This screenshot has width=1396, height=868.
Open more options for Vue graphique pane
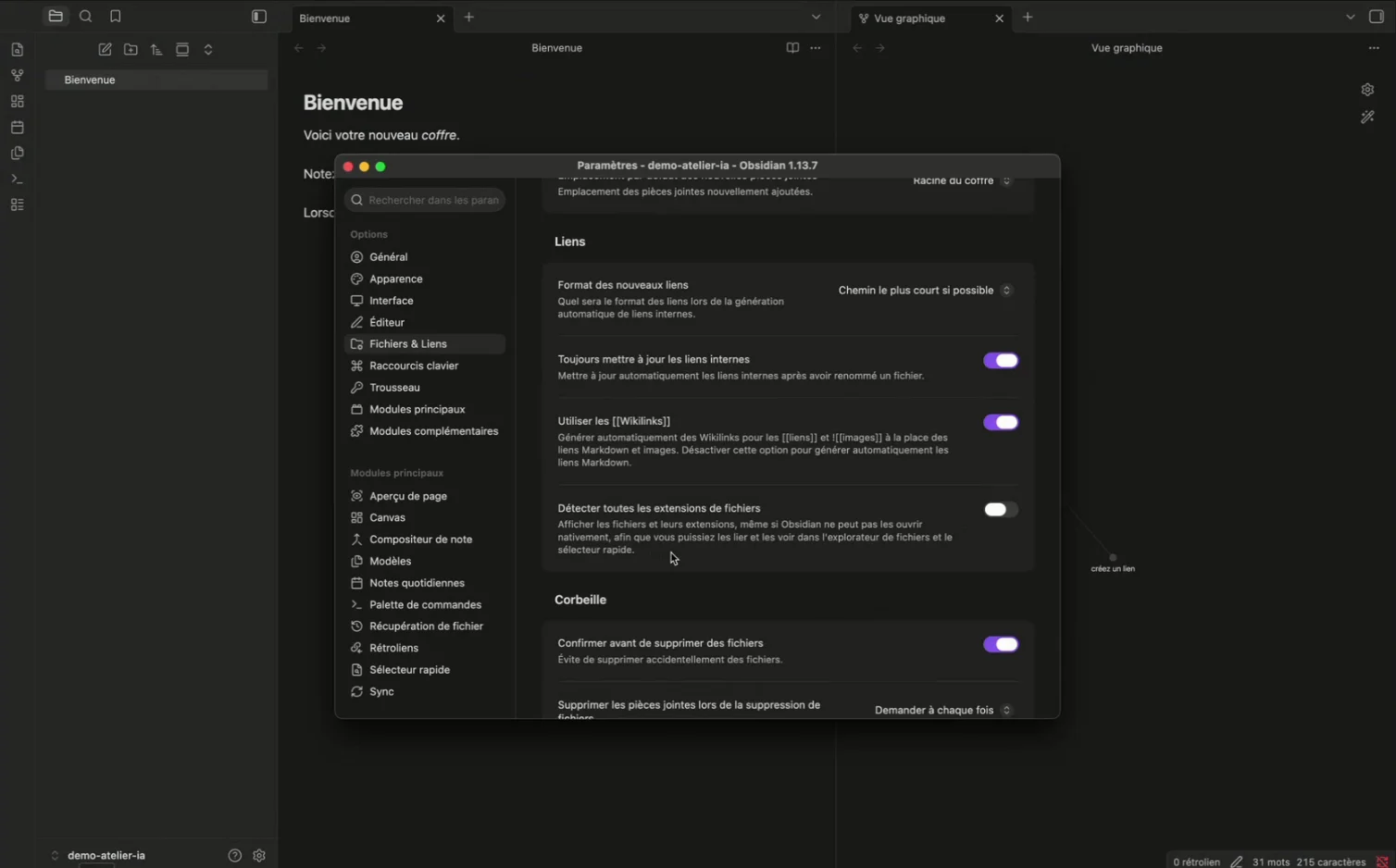click(x=1374, y=48)
